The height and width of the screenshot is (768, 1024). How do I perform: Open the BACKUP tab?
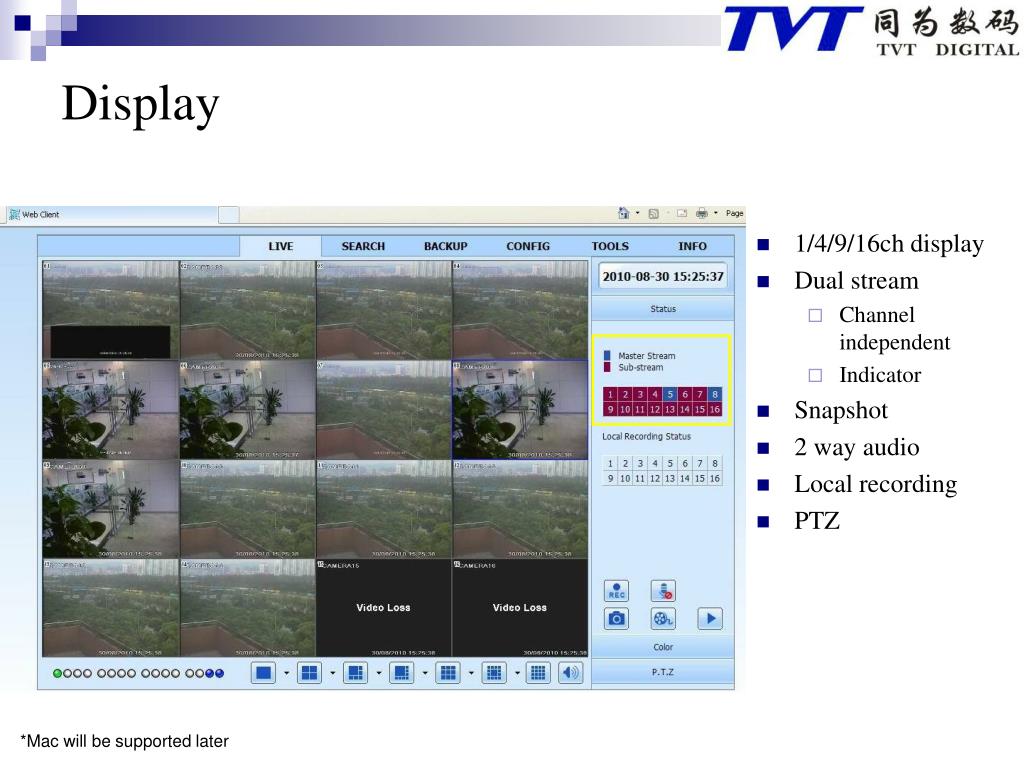445,246
